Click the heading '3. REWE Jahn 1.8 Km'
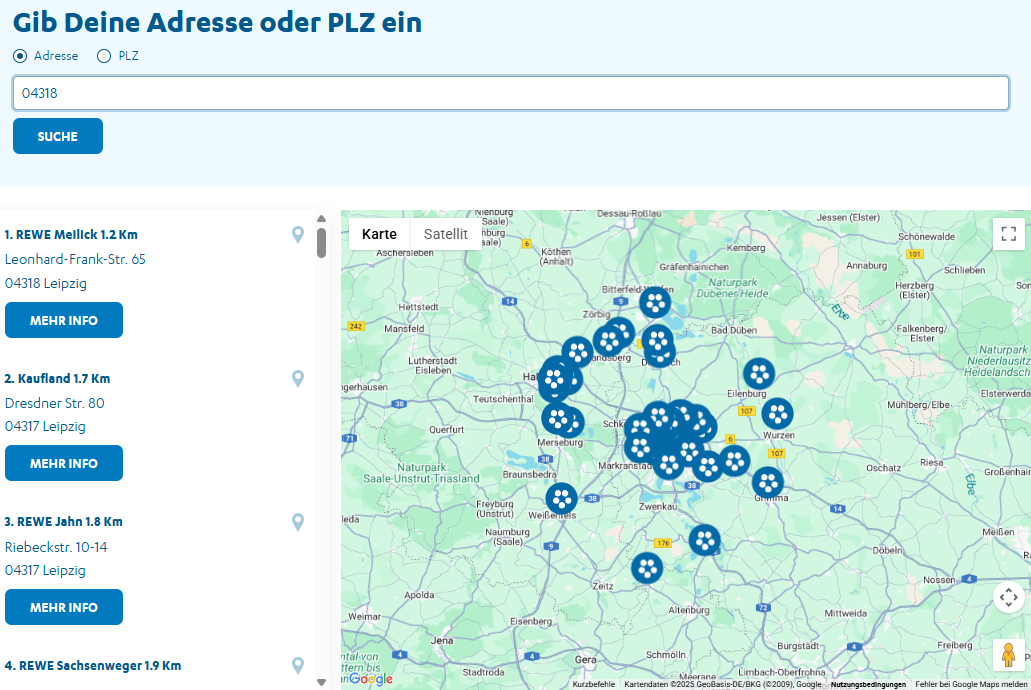 click(64, 522)
